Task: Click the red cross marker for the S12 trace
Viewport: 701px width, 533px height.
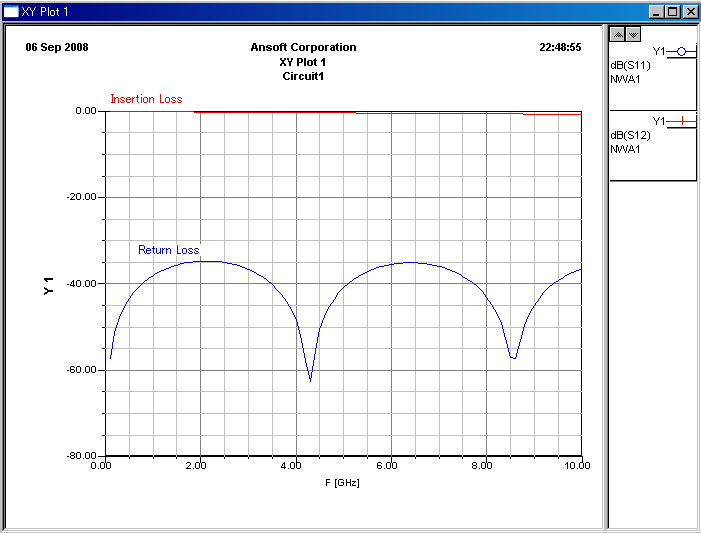Action: (x=682, y=121)
